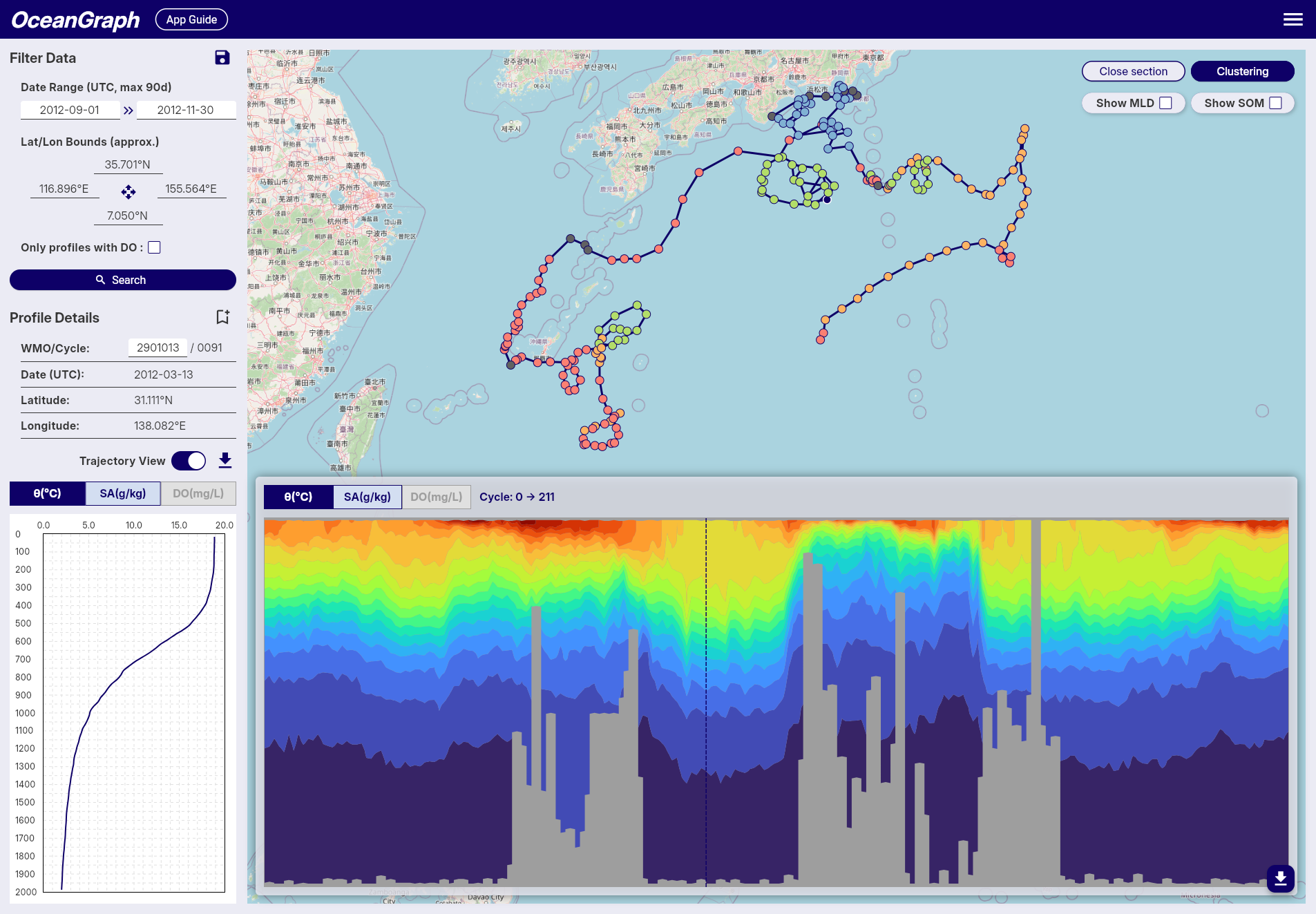This screenshot has width=1316, height=914.
Task: Open the start date picker showing 2012-09-01
Action: (x=70, y=109)
